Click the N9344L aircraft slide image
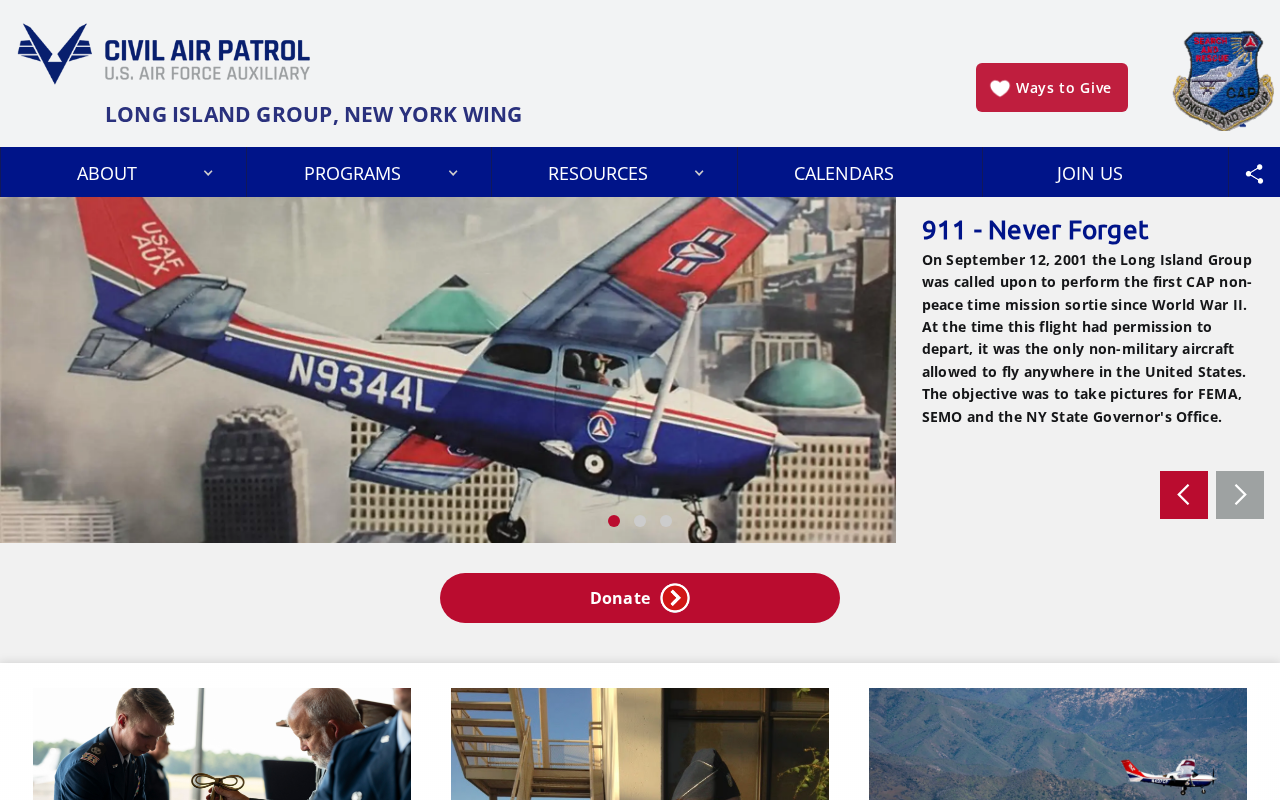 click(x=448, y=370)
